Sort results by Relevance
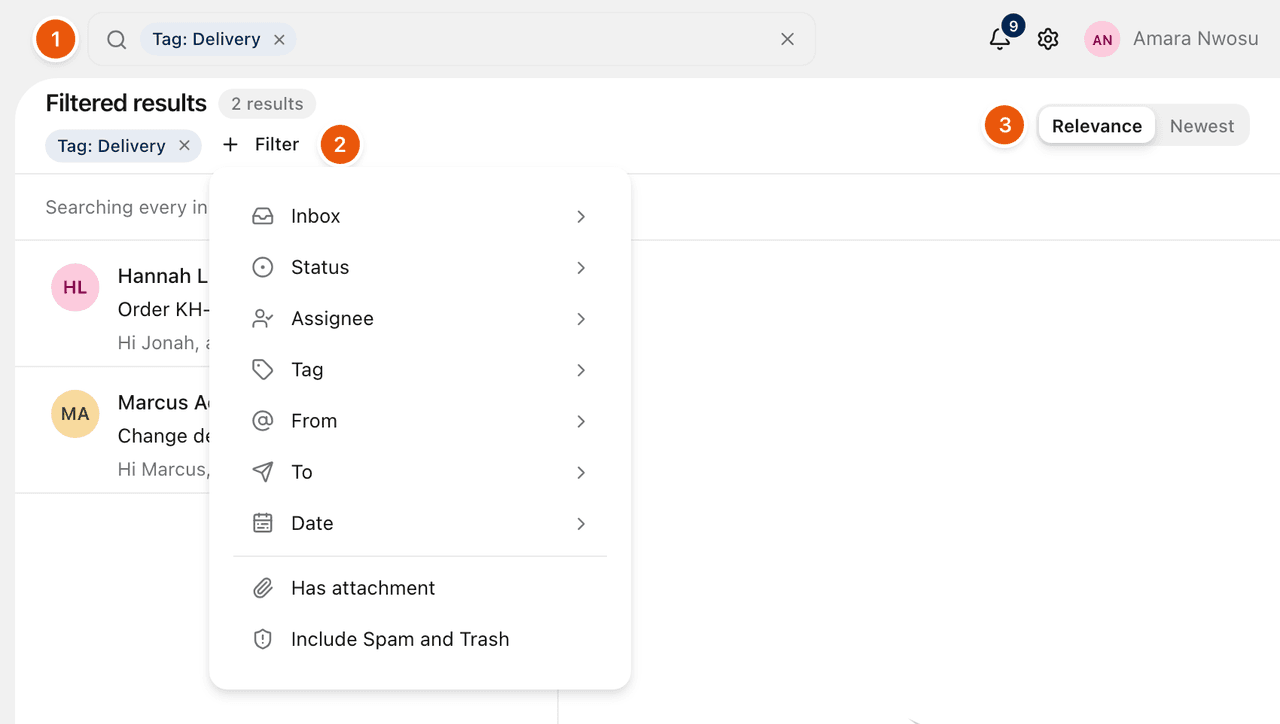Image resolution: width=1280 pixels, height=724 pixels. [1097, 126]
